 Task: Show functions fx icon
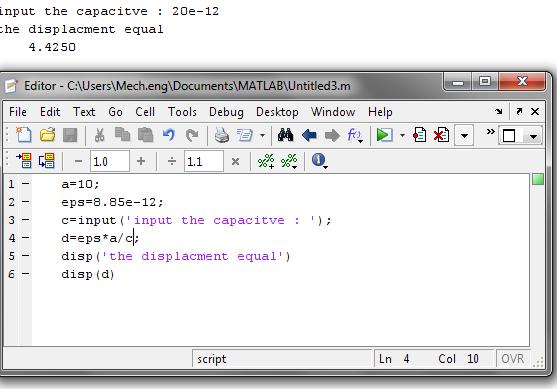click(355, 135)
